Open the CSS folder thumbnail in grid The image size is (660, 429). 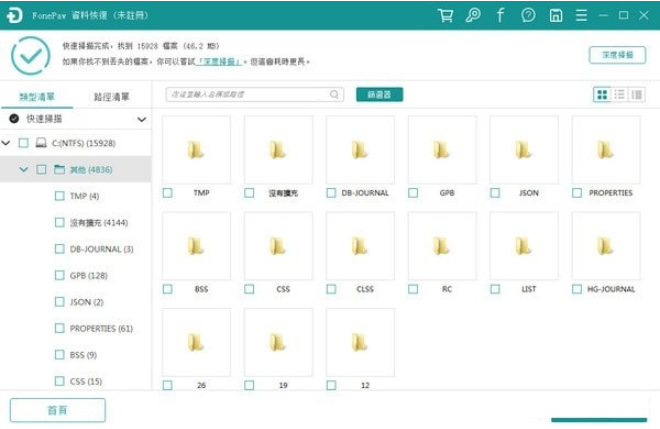pos(278,246)
